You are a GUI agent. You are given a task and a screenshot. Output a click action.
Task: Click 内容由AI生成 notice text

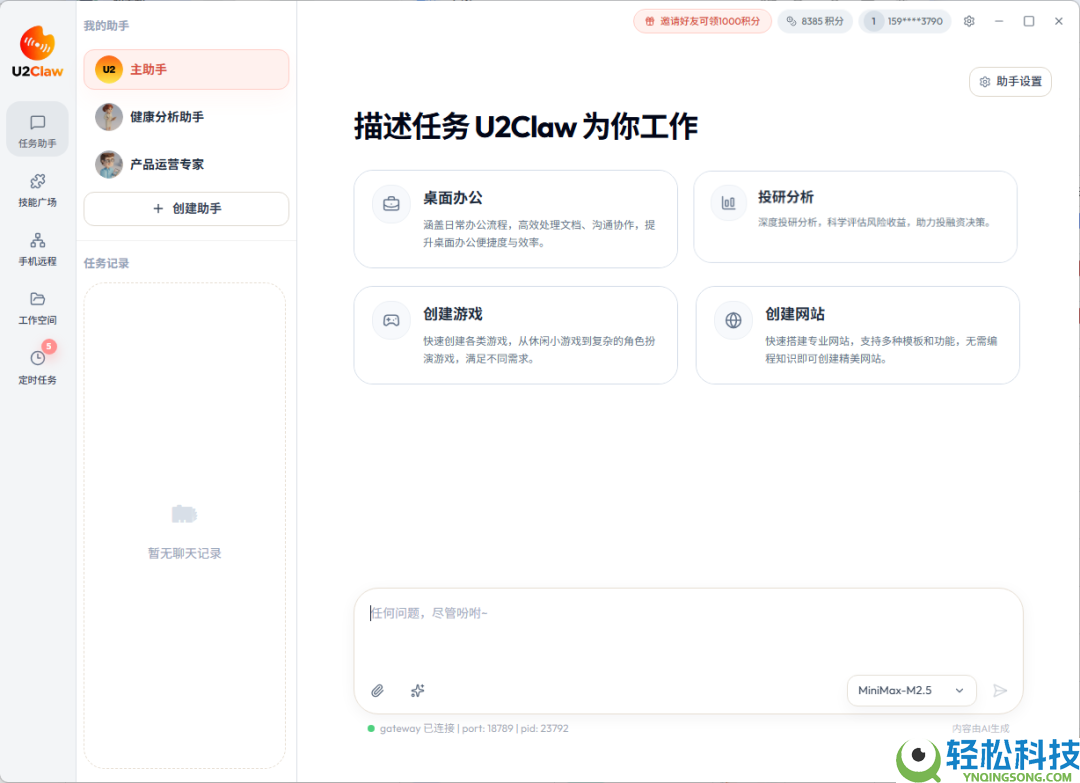[x=981, y=729]
